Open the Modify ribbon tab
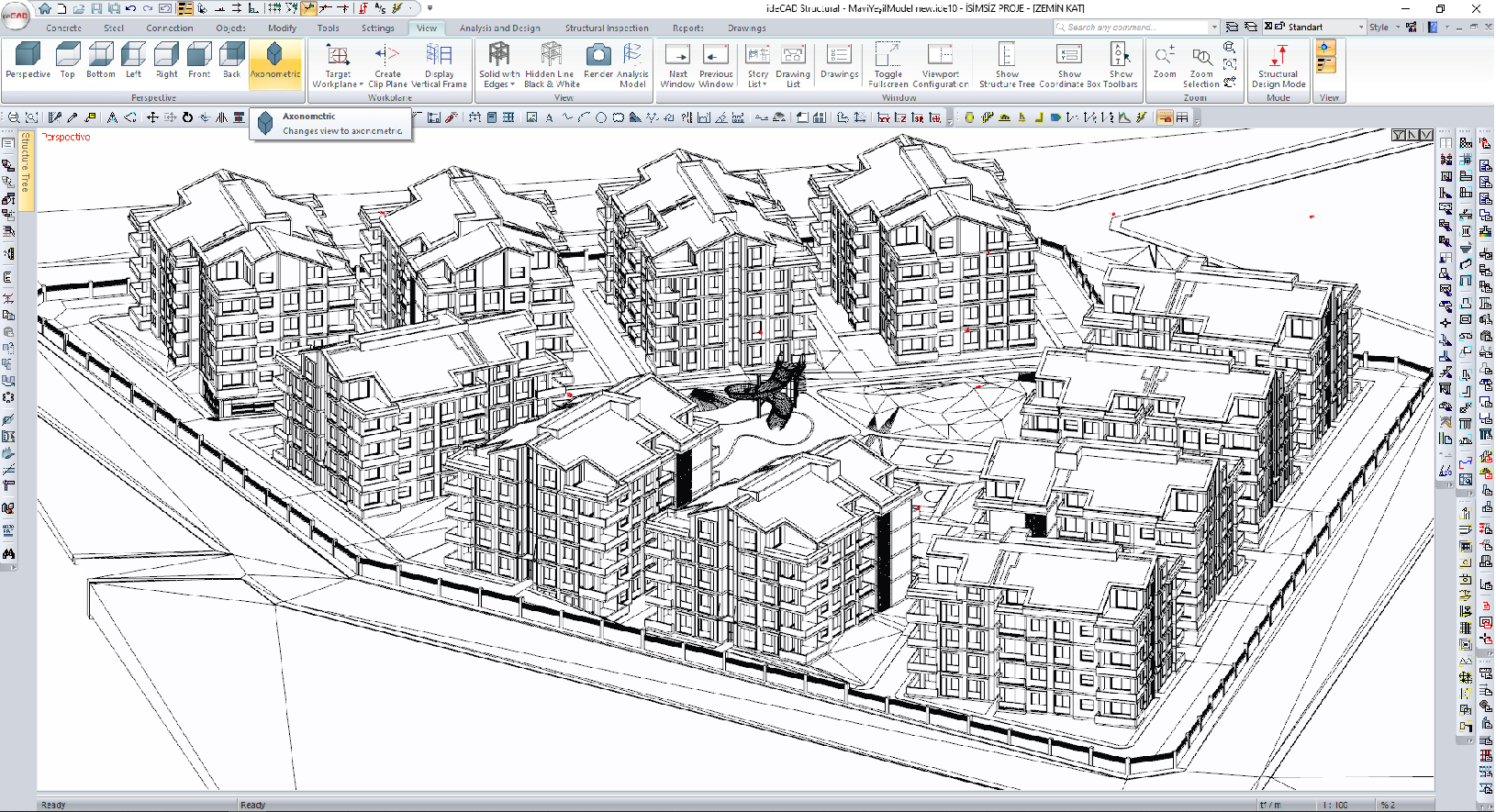Screen dimensions: 1496x812 click(x=282, y=28)
